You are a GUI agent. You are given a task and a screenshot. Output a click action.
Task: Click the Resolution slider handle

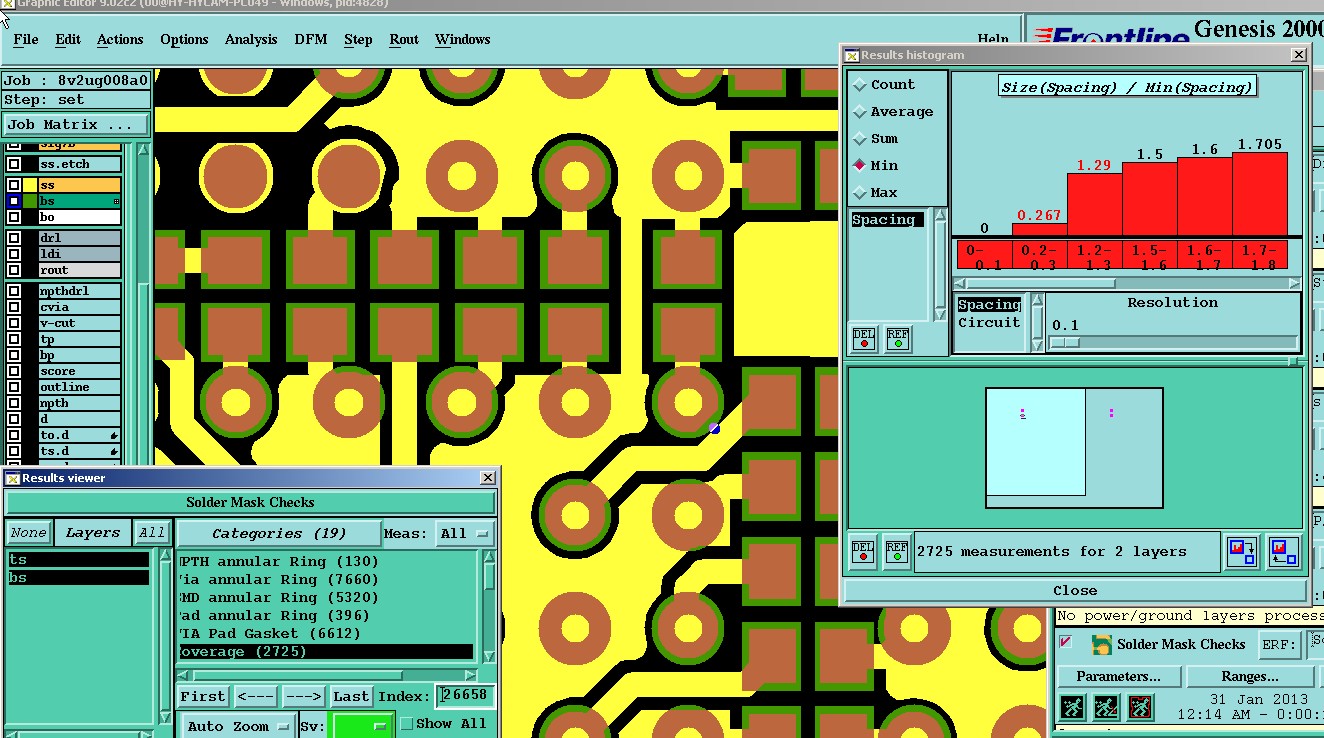[1065, 342]
